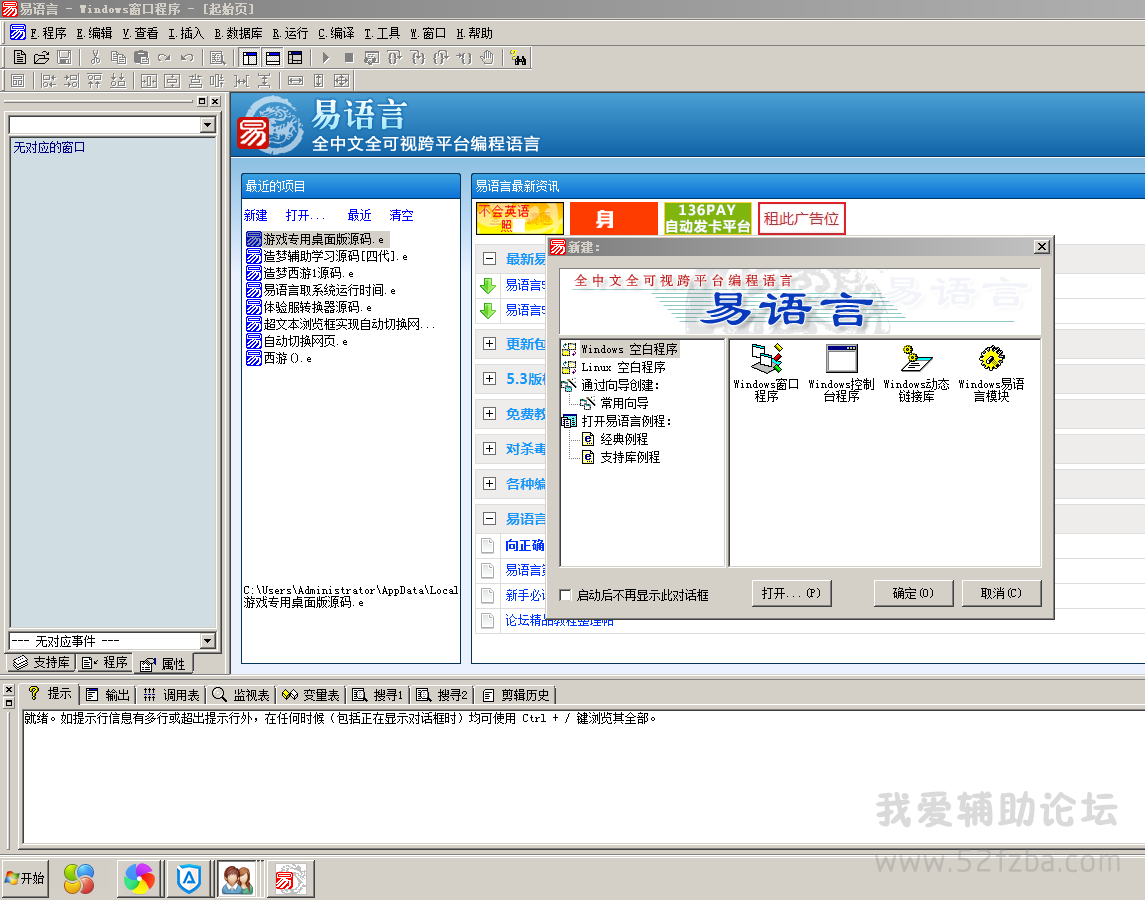This screenshot has width=1145, height=900.
Task: Switch to the 输出 tab
Action: point(108,694)
